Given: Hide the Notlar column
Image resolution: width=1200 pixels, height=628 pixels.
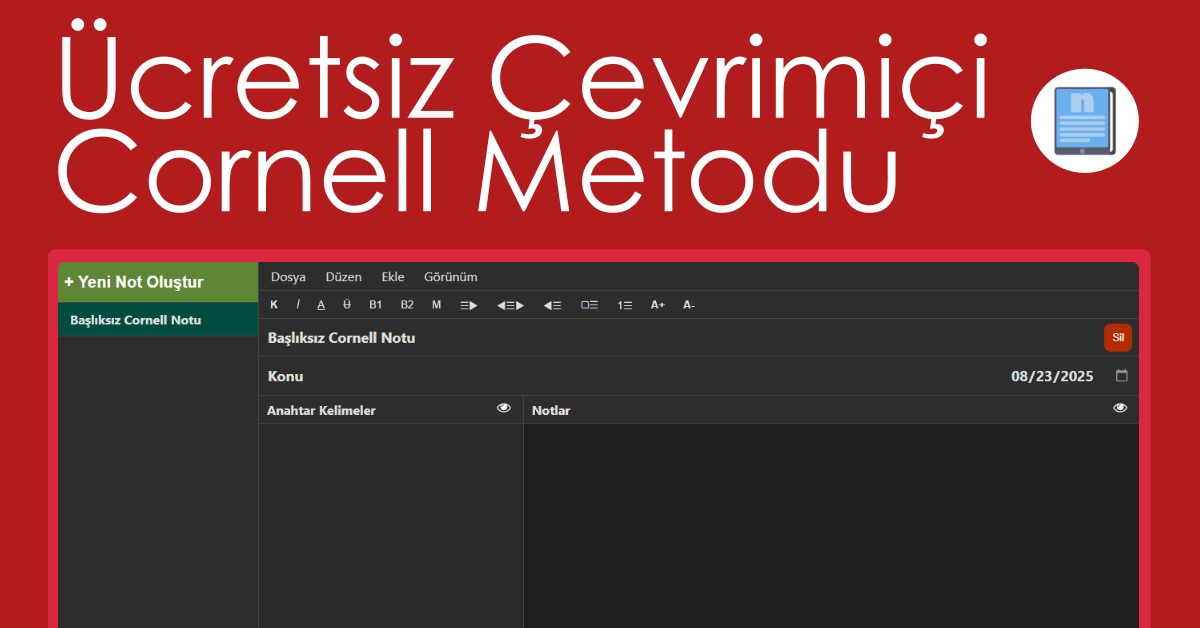Looking at the screenshot, I should point(1120,408).
